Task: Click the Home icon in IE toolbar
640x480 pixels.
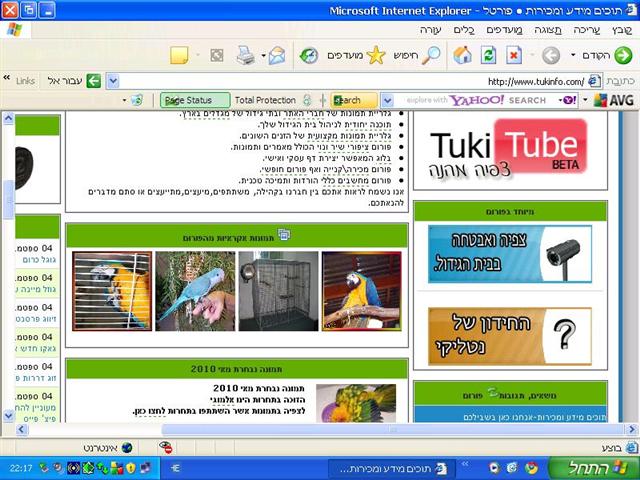Action: point(462,55)
